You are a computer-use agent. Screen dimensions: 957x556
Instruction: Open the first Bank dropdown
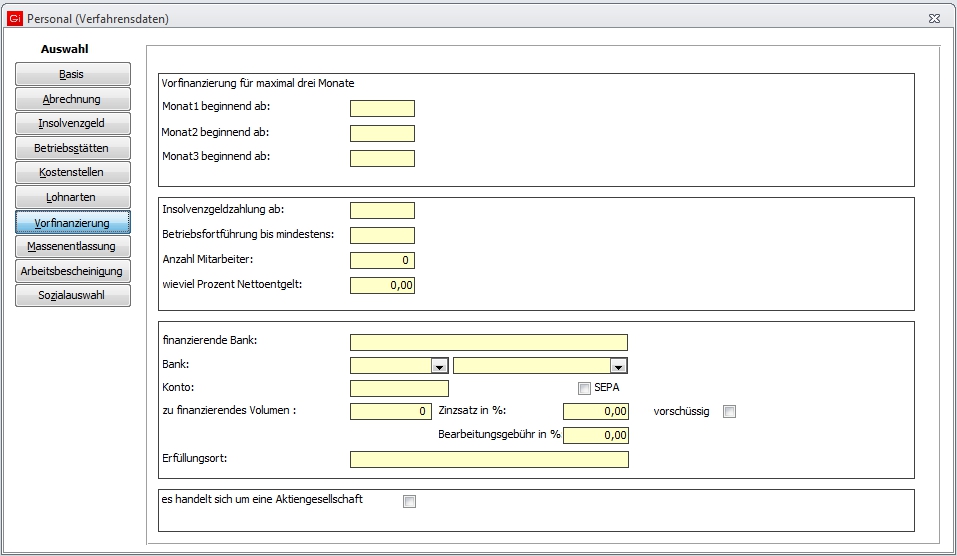pyautogui.click(x=438, y=366)
